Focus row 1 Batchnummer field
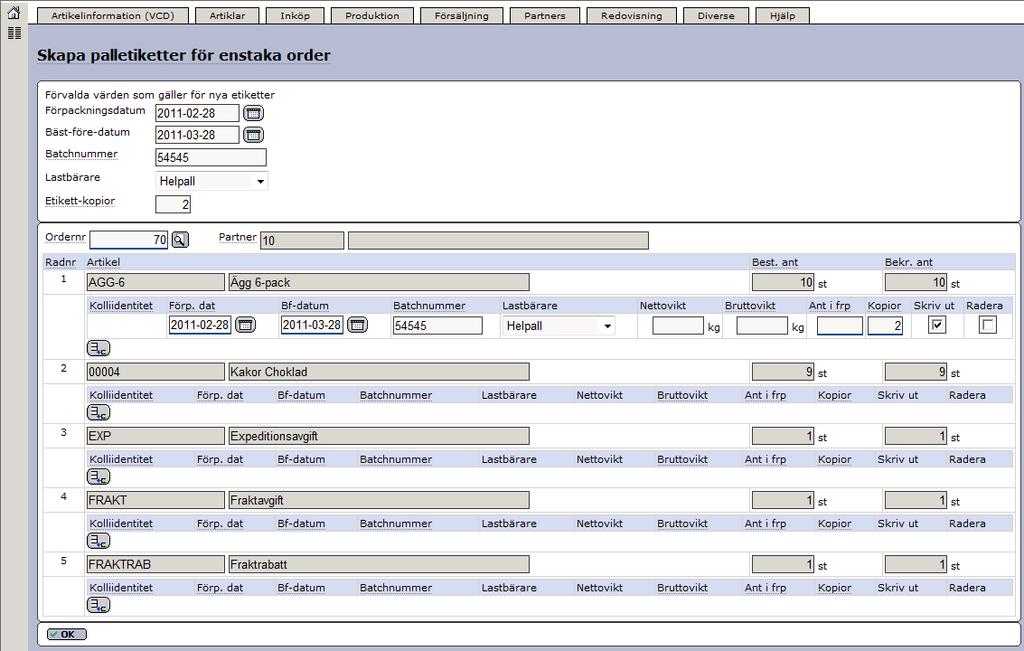Viewport: 1024px width, 651px height. coord(438,325)
